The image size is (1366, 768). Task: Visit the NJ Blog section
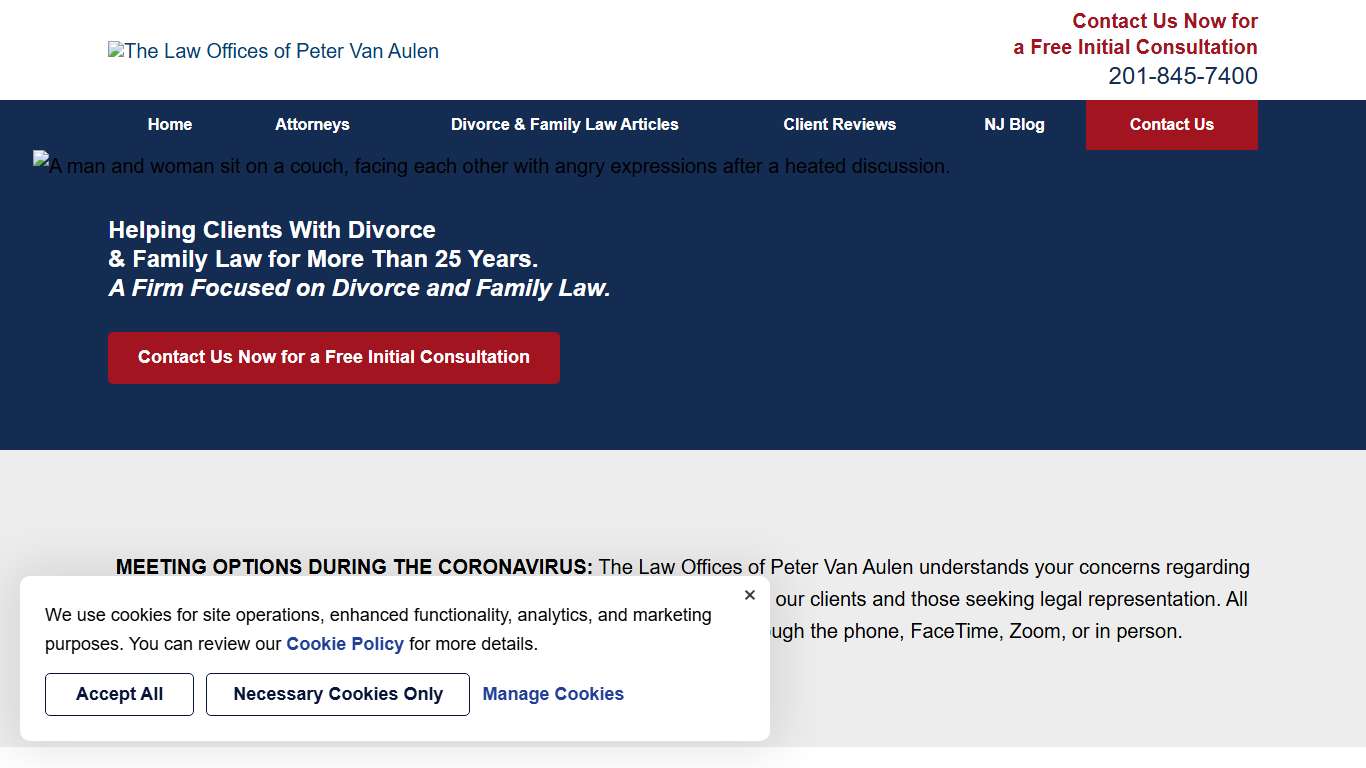[1014, 125]
